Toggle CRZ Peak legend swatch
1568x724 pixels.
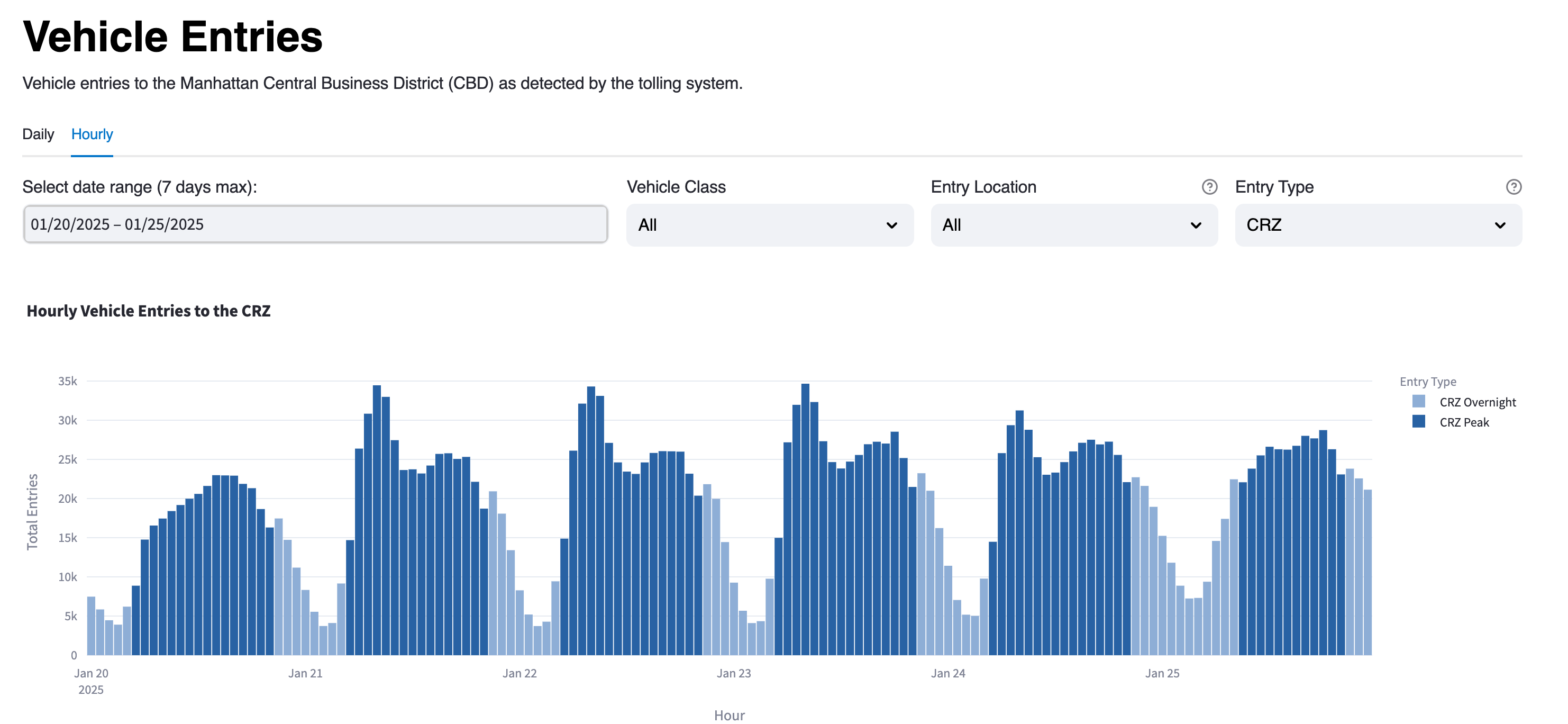tap(1418, 421)
